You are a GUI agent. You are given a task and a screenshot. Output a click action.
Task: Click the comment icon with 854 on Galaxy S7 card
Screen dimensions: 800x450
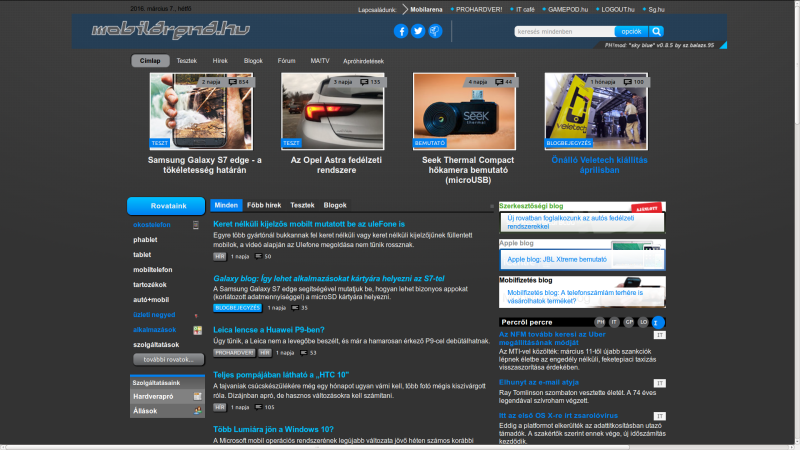pyautogui.click(x=233, y=82)
